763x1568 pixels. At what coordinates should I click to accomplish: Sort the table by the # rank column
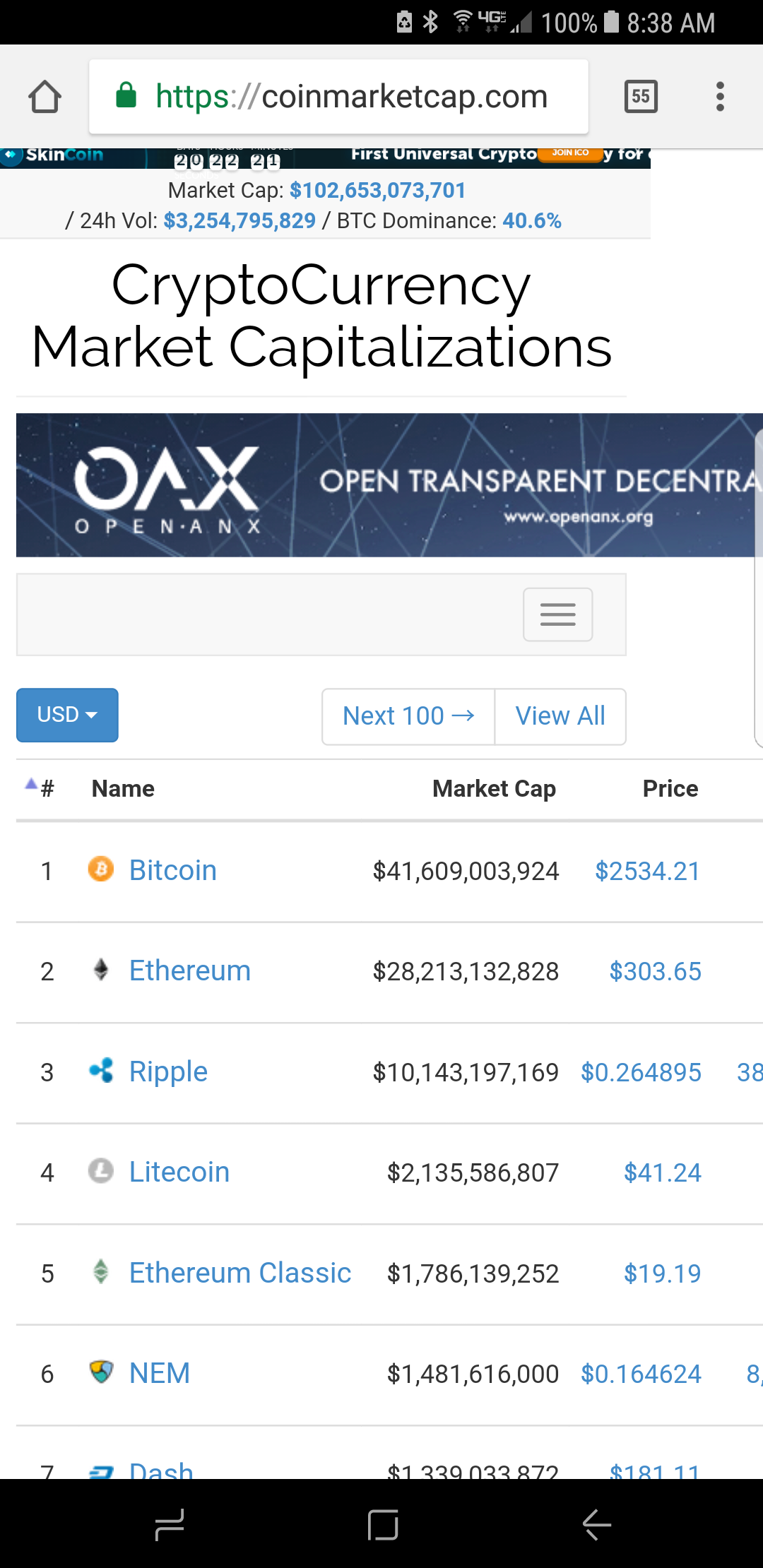tap(47, 788)
